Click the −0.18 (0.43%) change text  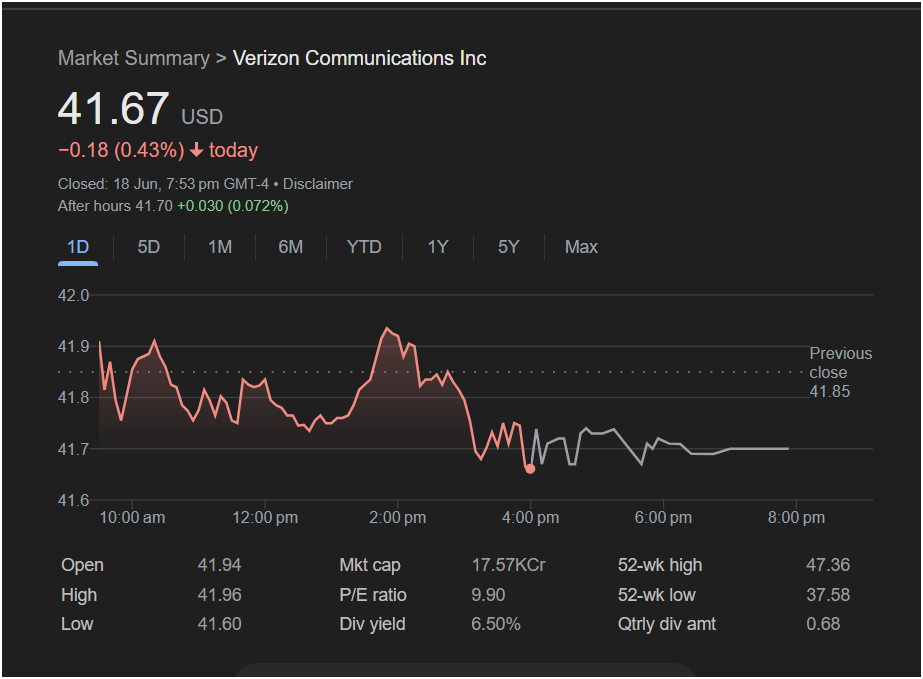pos(121,150)
